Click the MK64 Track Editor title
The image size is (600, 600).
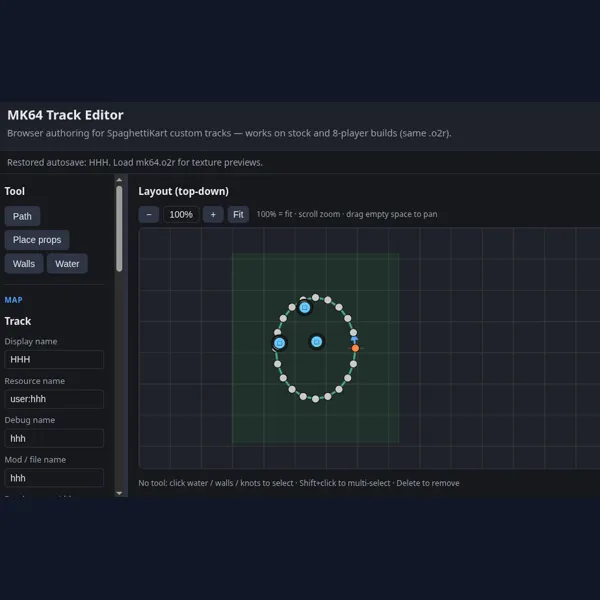pos(65,115)
